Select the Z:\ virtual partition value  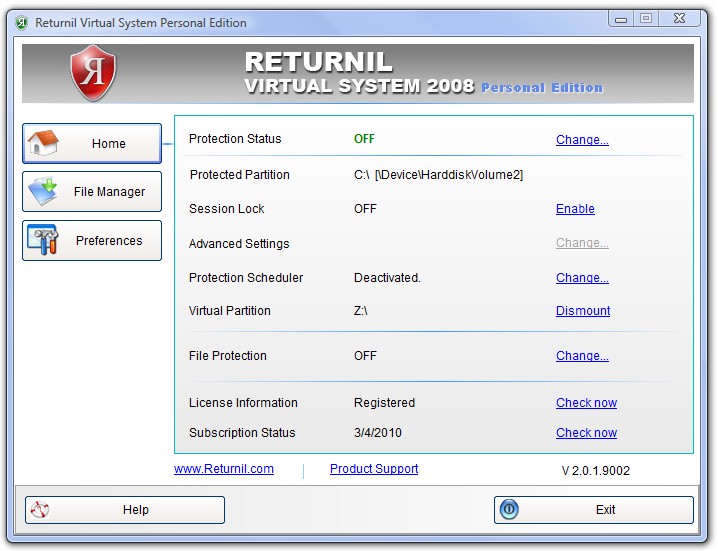[360, 311]
